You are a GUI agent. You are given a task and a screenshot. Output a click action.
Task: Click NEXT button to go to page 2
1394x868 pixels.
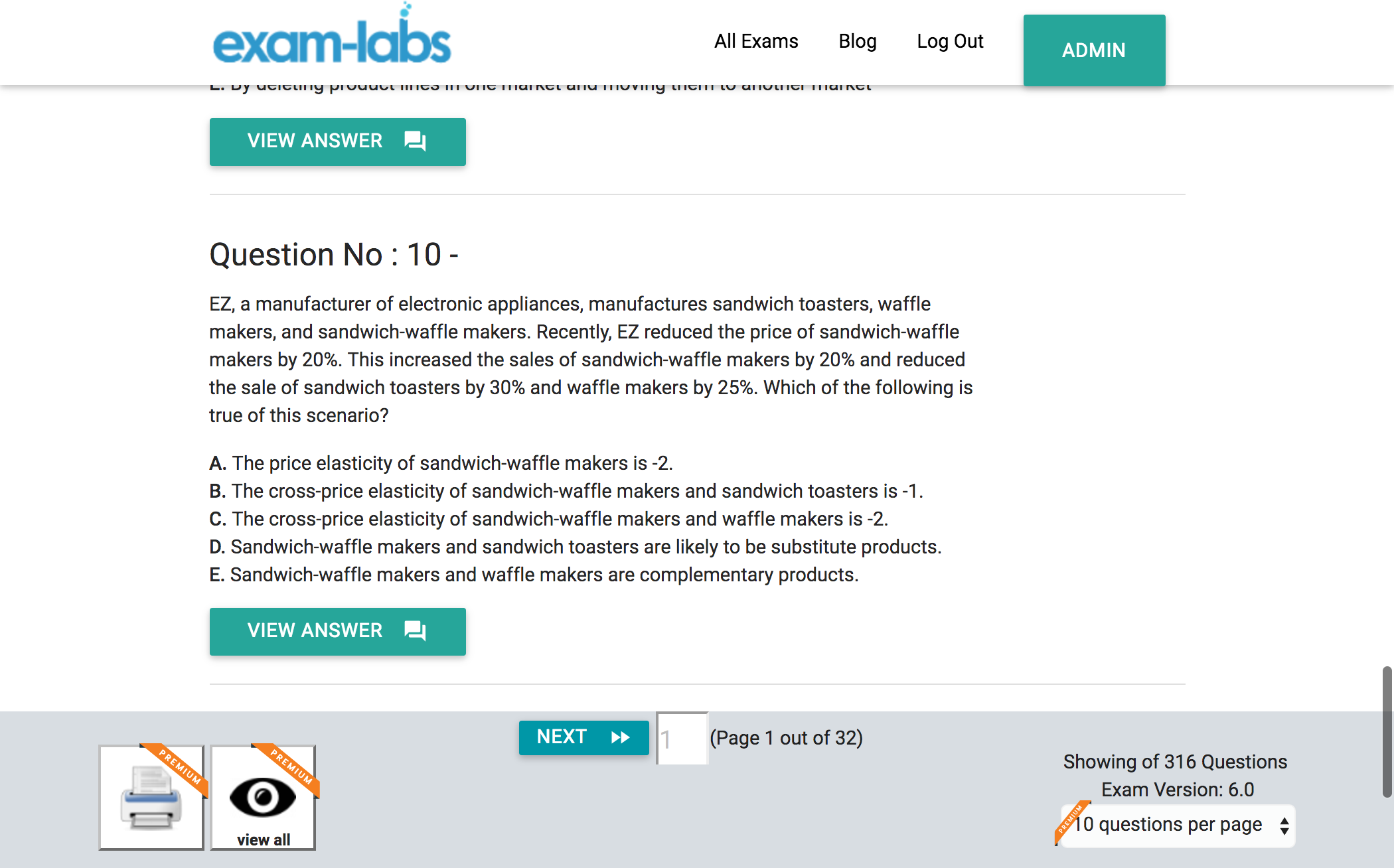583,737
